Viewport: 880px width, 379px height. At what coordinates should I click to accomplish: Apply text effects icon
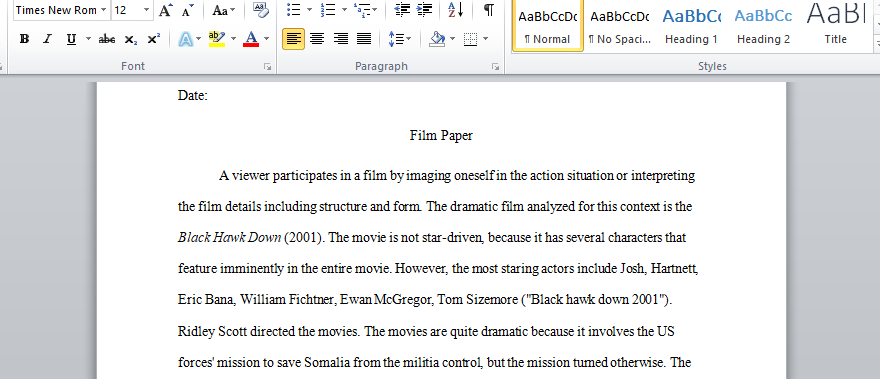(x=185, y=39)
